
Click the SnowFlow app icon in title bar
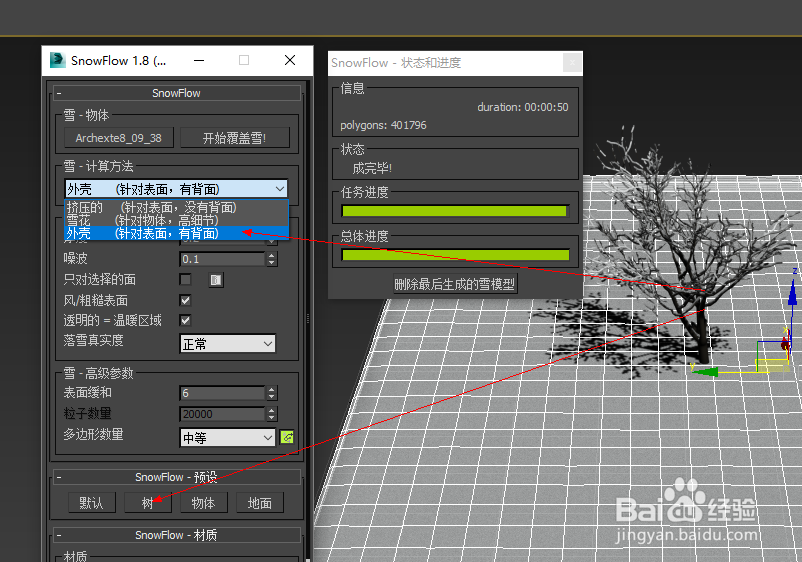click(x=57, y=60)
